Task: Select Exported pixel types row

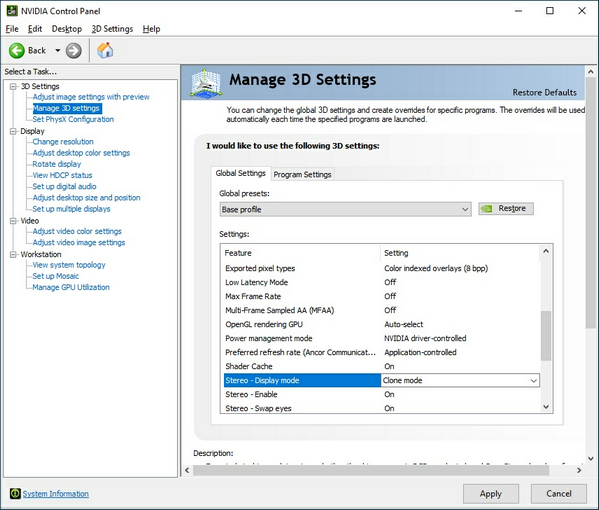Action: point(381,268)
